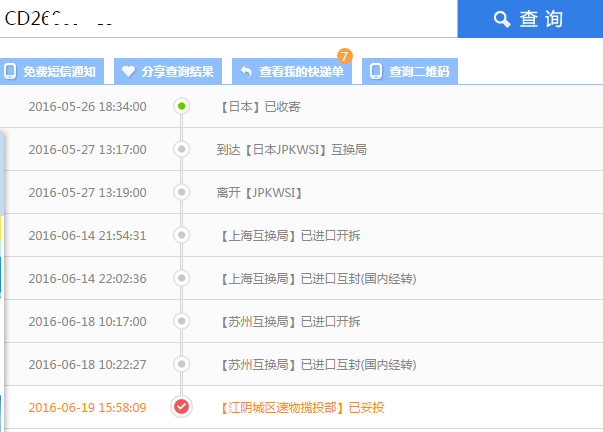Image resolution: width=603 pixels, height=432 pixels.
Task: Select 【苏州互换局】已进口开拆 status text
Action: point(289,322)
